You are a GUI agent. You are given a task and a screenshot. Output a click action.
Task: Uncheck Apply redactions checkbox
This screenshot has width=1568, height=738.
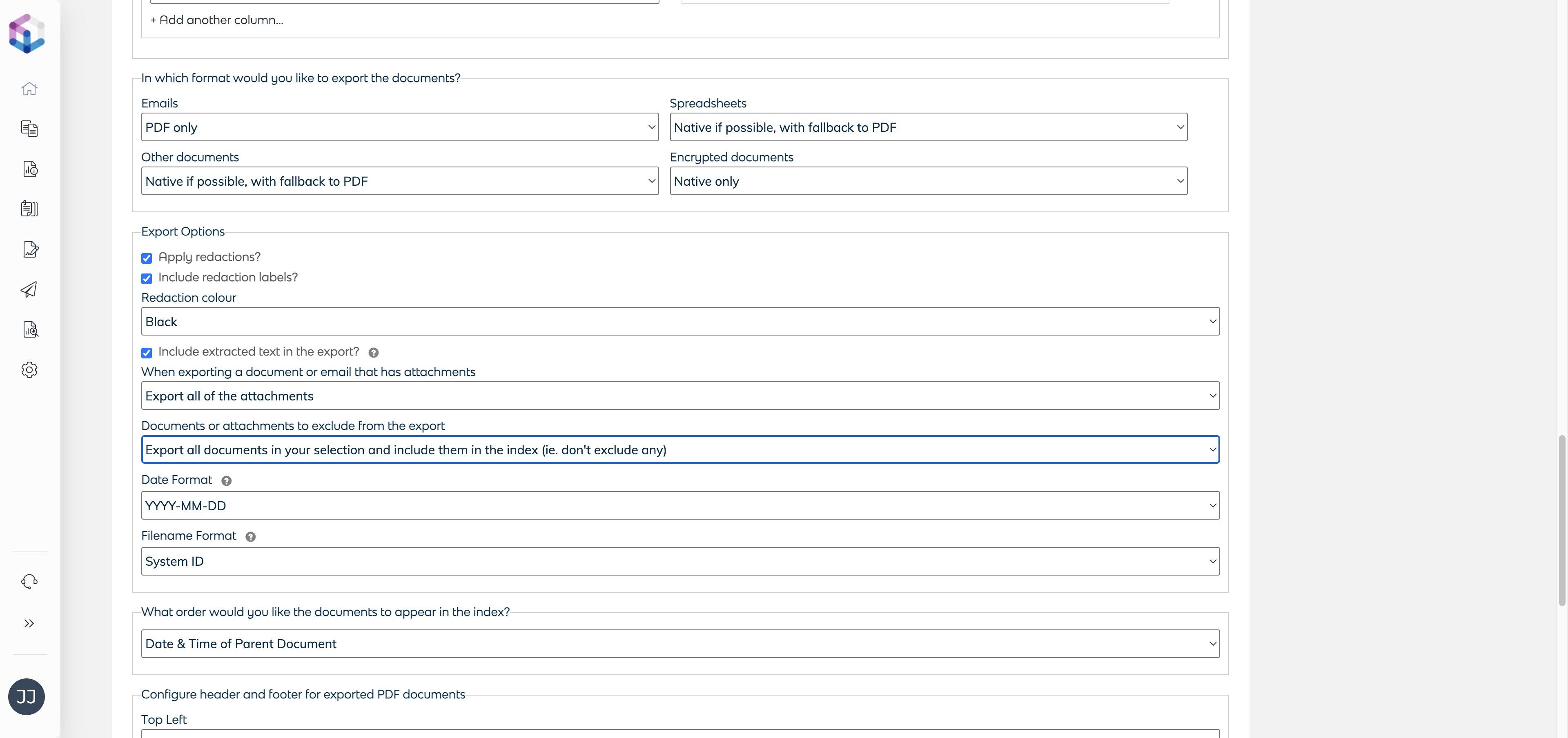point(147,258)
